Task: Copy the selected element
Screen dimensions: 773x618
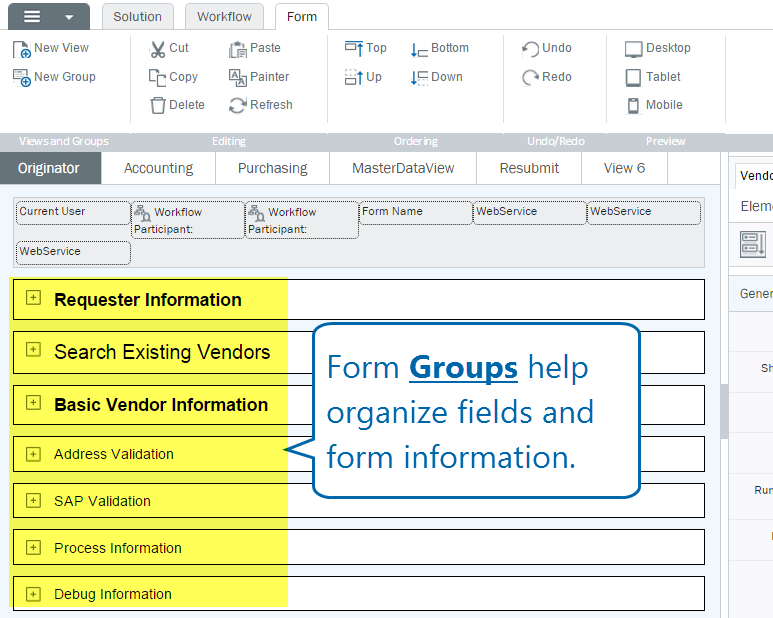Action: [174, 77]
